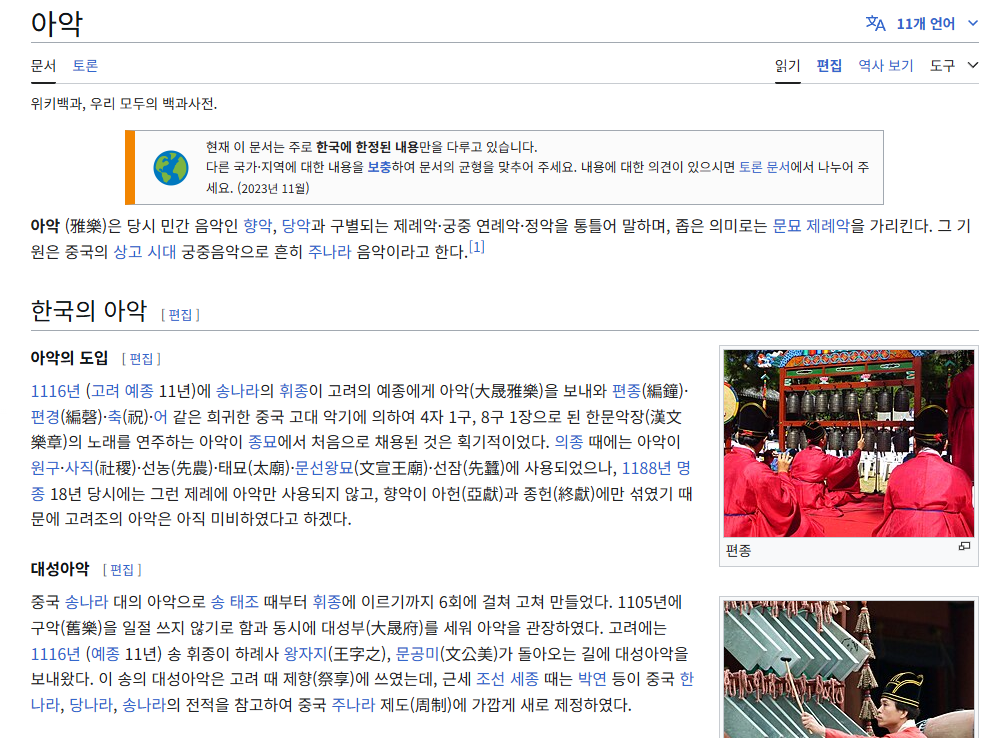
Task: Open the 편종 bells photo thumbnail
Action: (848, 443)
